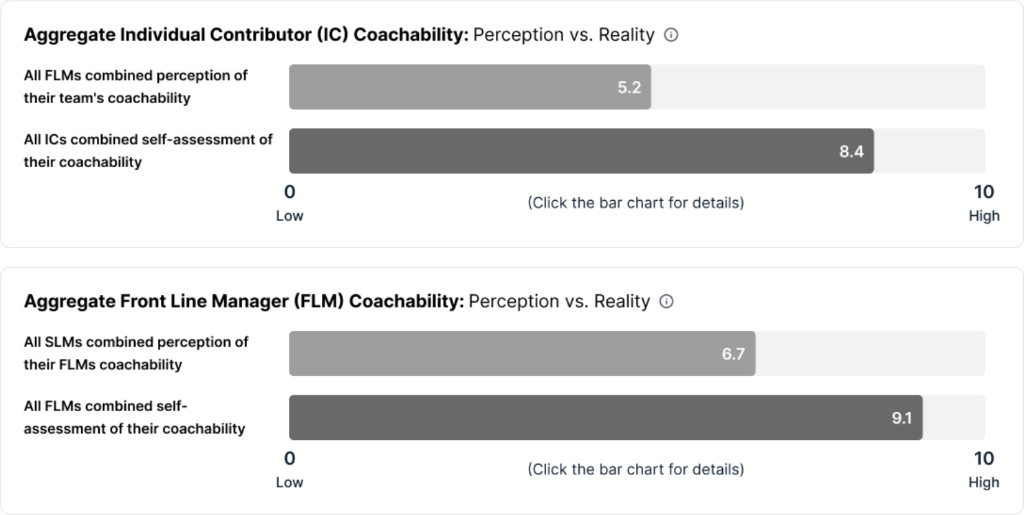Click the 9.1 score value label
This screenshot has width=1024, height=515.
coord(902,418)
